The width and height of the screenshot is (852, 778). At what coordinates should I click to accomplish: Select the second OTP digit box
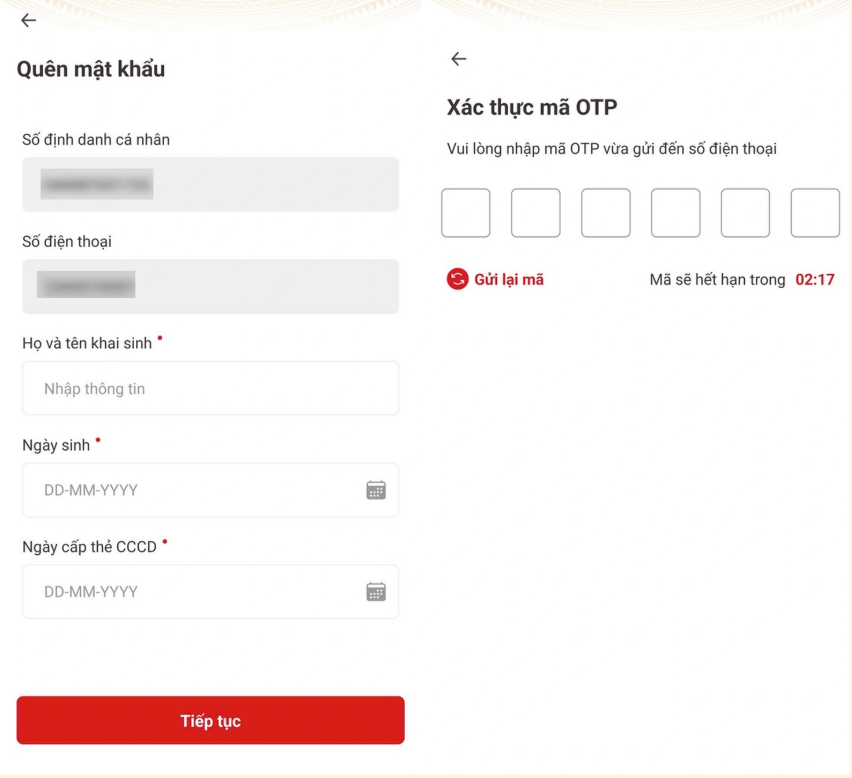(x=536, y=213)
